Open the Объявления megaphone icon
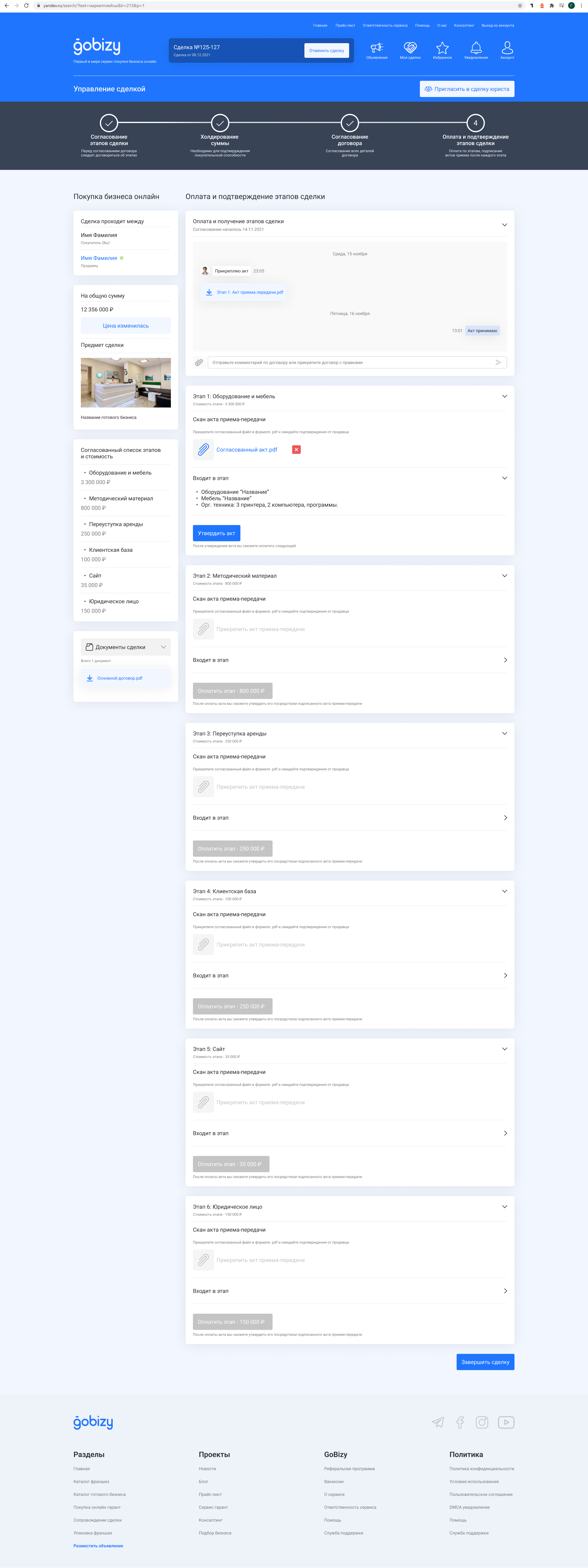Image resolution: width=588 pixels, height=1568 pixels. pyautogui.click(x=377, y=48)
